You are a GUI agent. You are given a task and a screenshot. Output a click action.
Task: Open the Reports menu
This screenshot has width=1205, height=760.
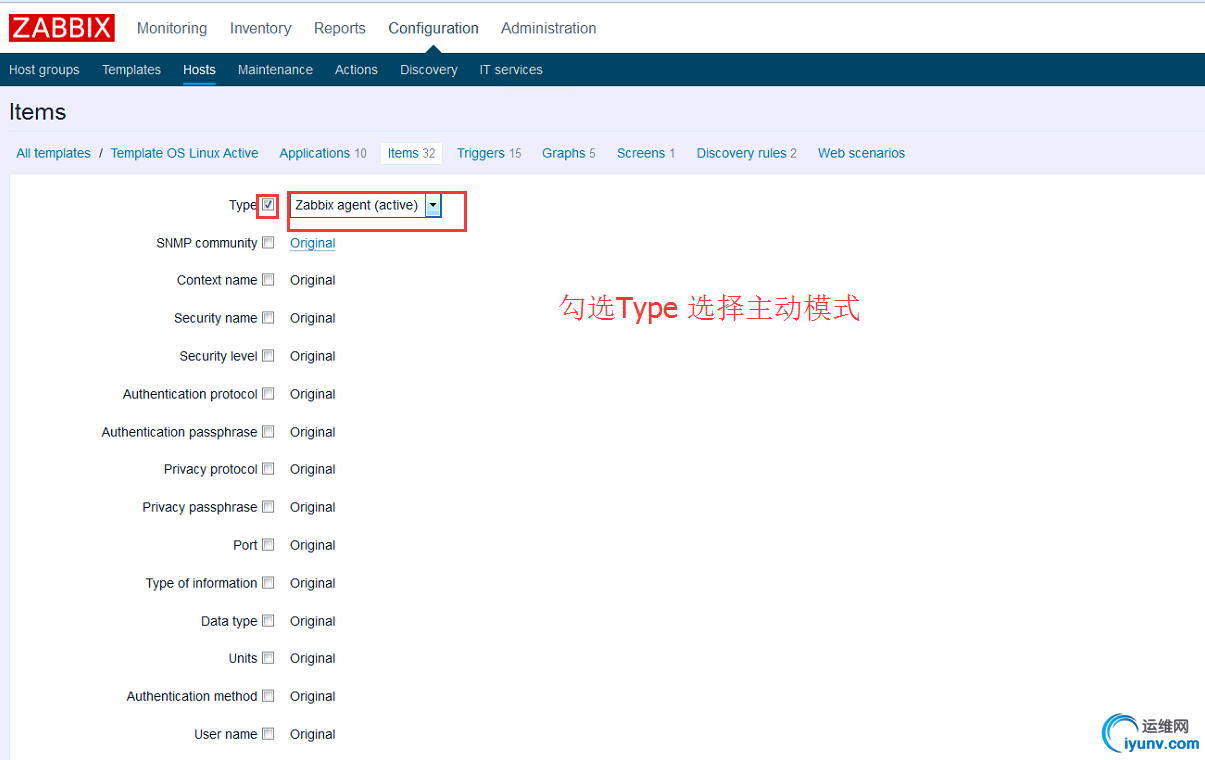click(340, 28)
